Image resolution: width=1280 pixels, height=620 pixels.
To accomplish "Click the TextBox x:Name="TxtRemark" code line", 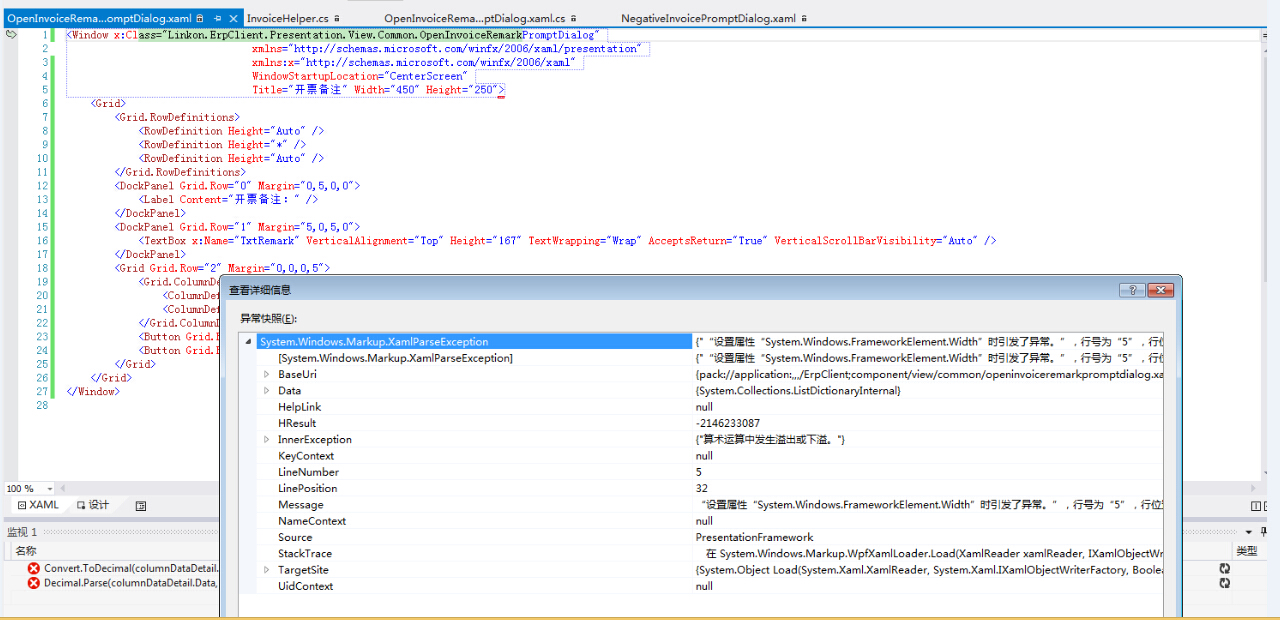I will pos(568,241).
